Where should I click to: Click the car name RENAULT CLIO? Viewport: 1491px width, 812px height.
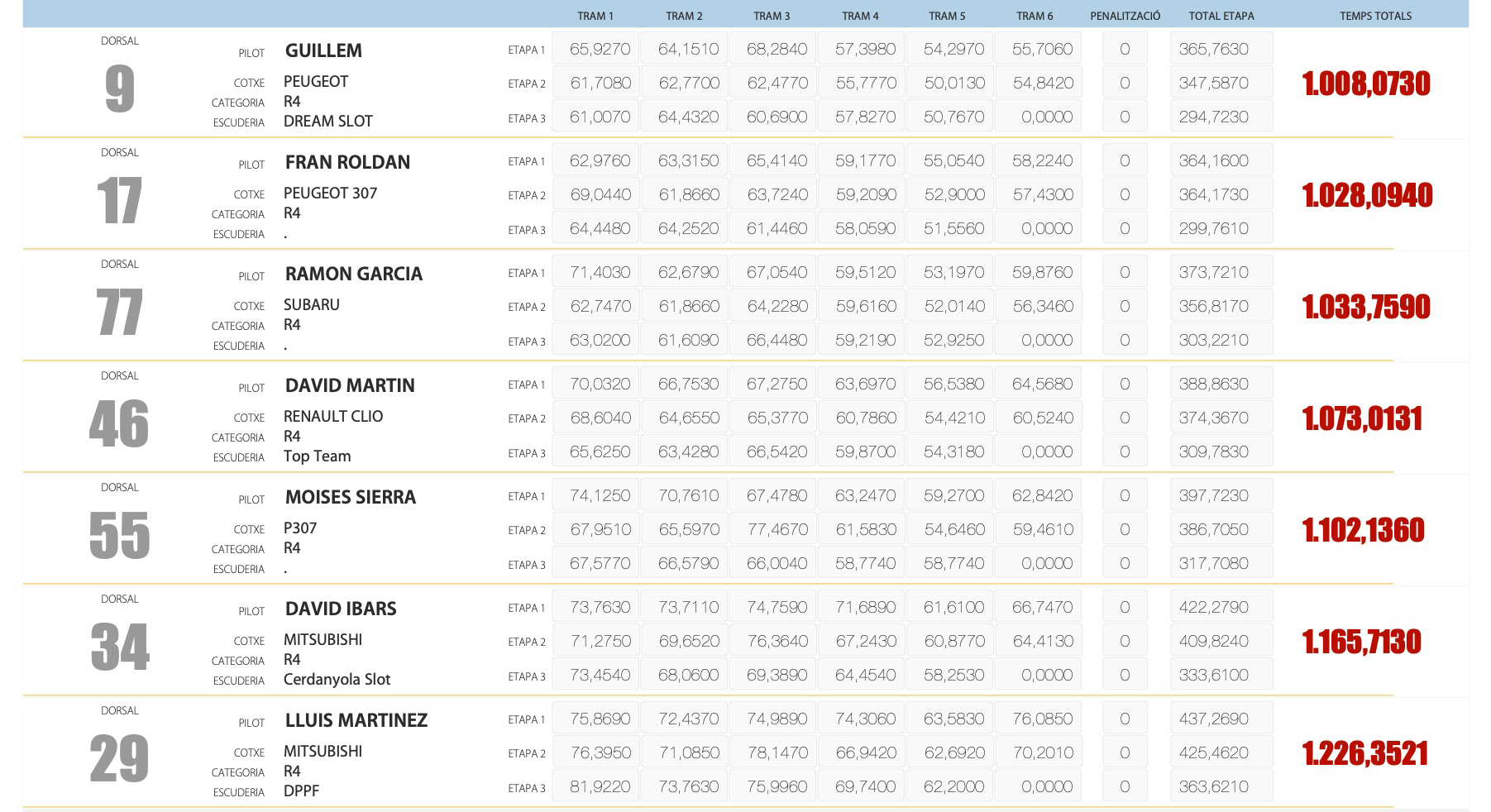(x=332, y=416)
